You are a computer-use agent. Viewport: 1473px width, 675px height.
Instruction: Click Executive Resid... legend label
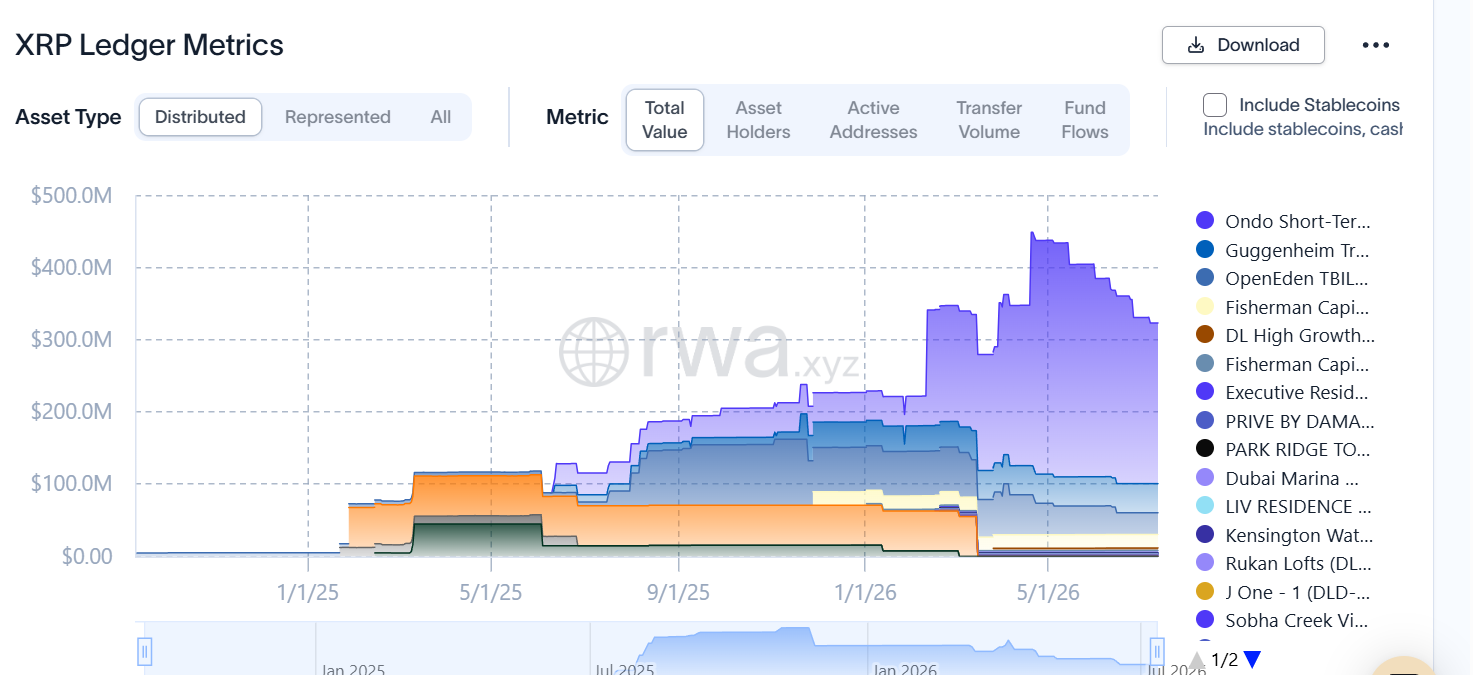1297,393
